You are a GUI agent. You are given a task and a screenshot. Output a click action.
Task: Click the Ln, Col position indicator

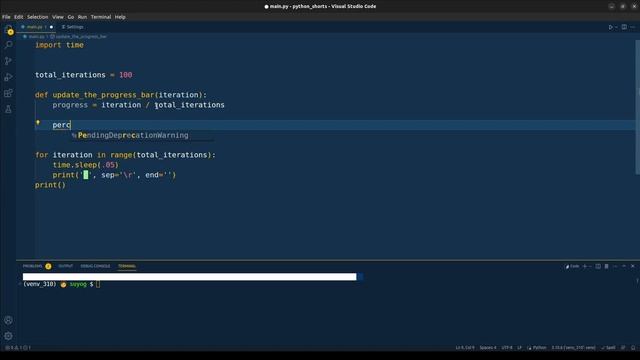(x=465, y=348)
